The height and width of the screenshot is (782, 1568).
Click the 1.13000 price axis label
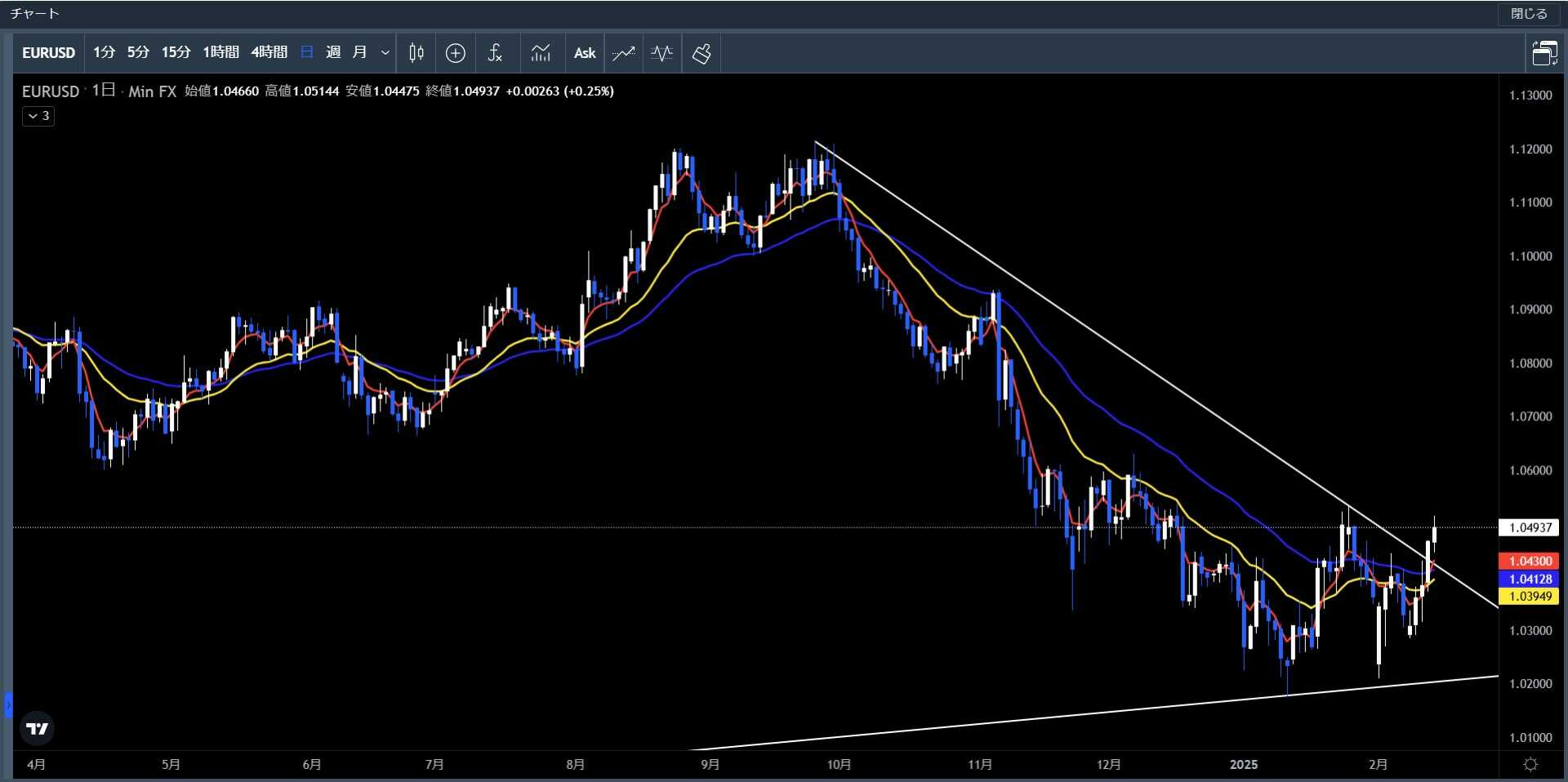click(1530, 96)
